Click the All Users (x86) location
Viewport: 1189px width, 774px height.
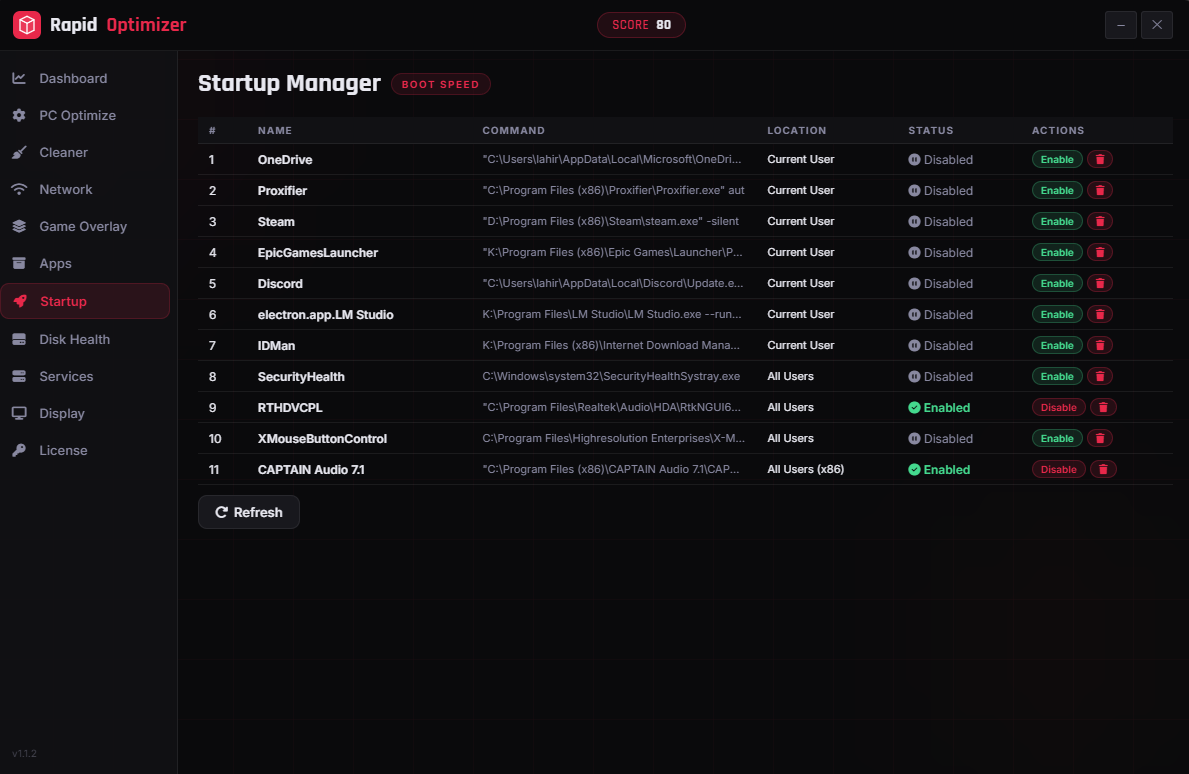pyautogui.click(x=805, y=469)
